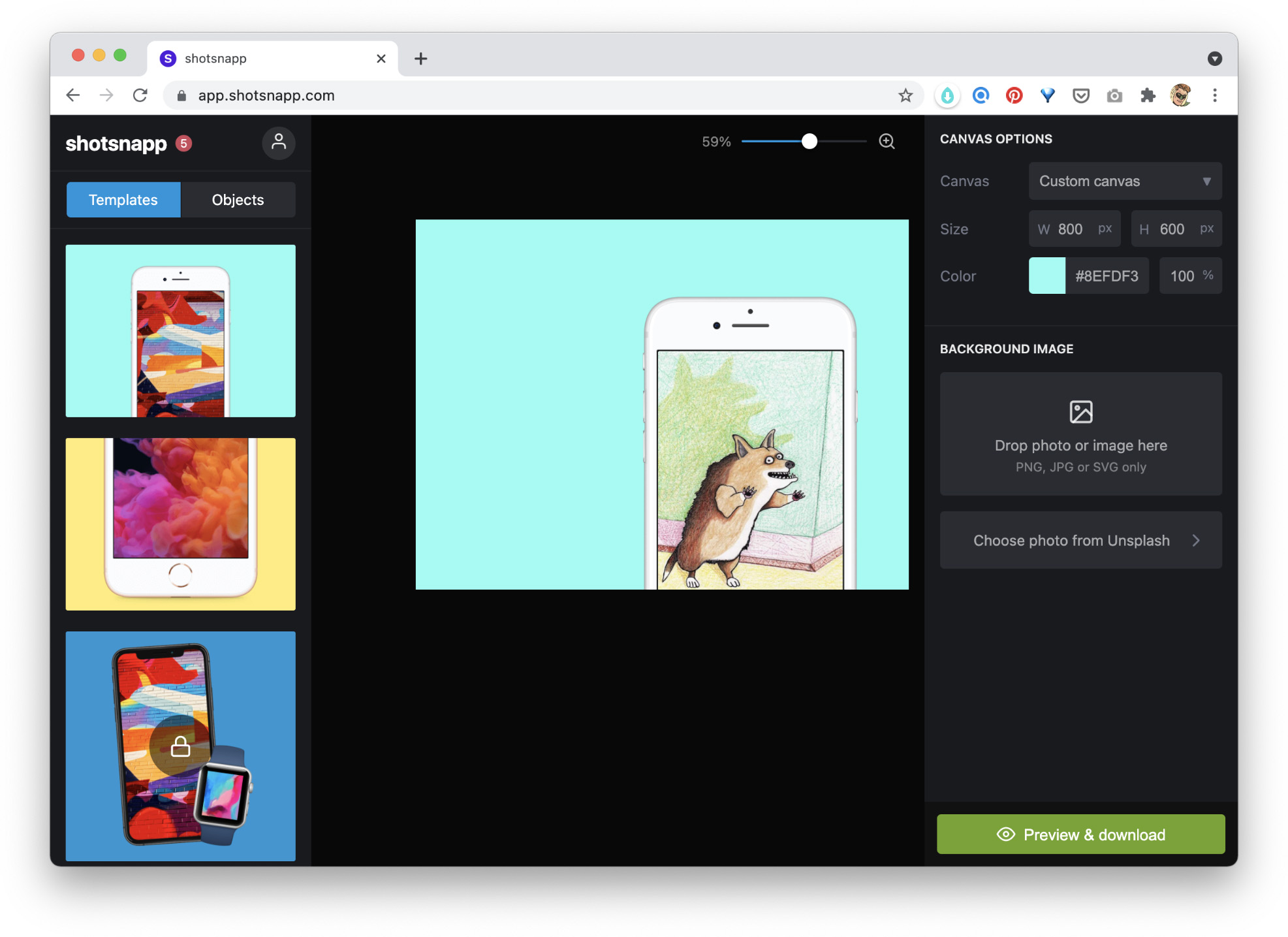Select the phone mockup on canvas
This screenshot has width=1288, height=937.
750,444
